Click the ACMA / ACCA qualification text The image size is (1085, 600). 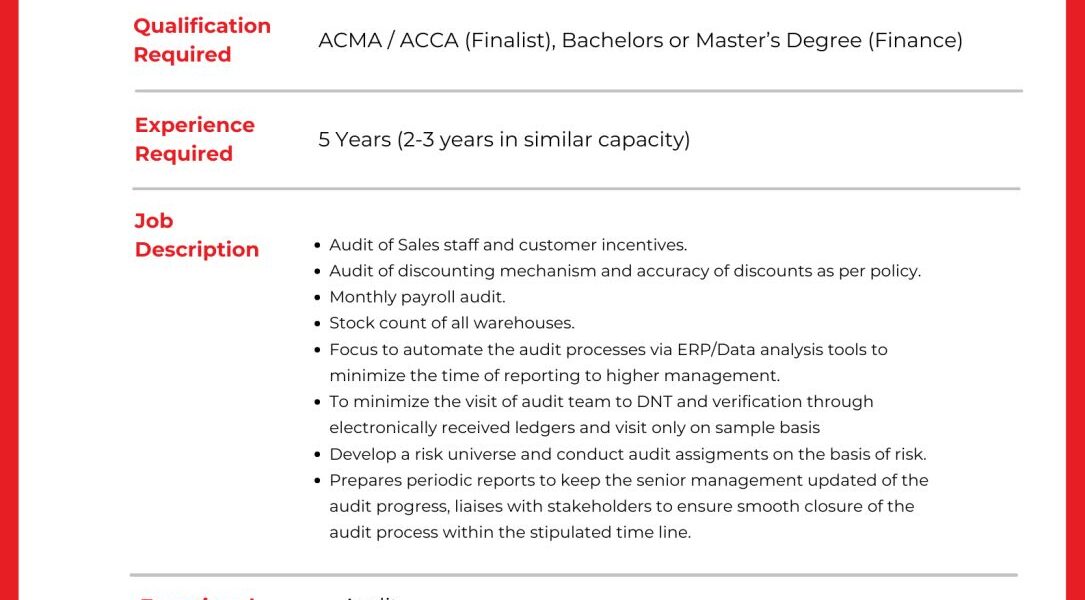pos(640,40)
